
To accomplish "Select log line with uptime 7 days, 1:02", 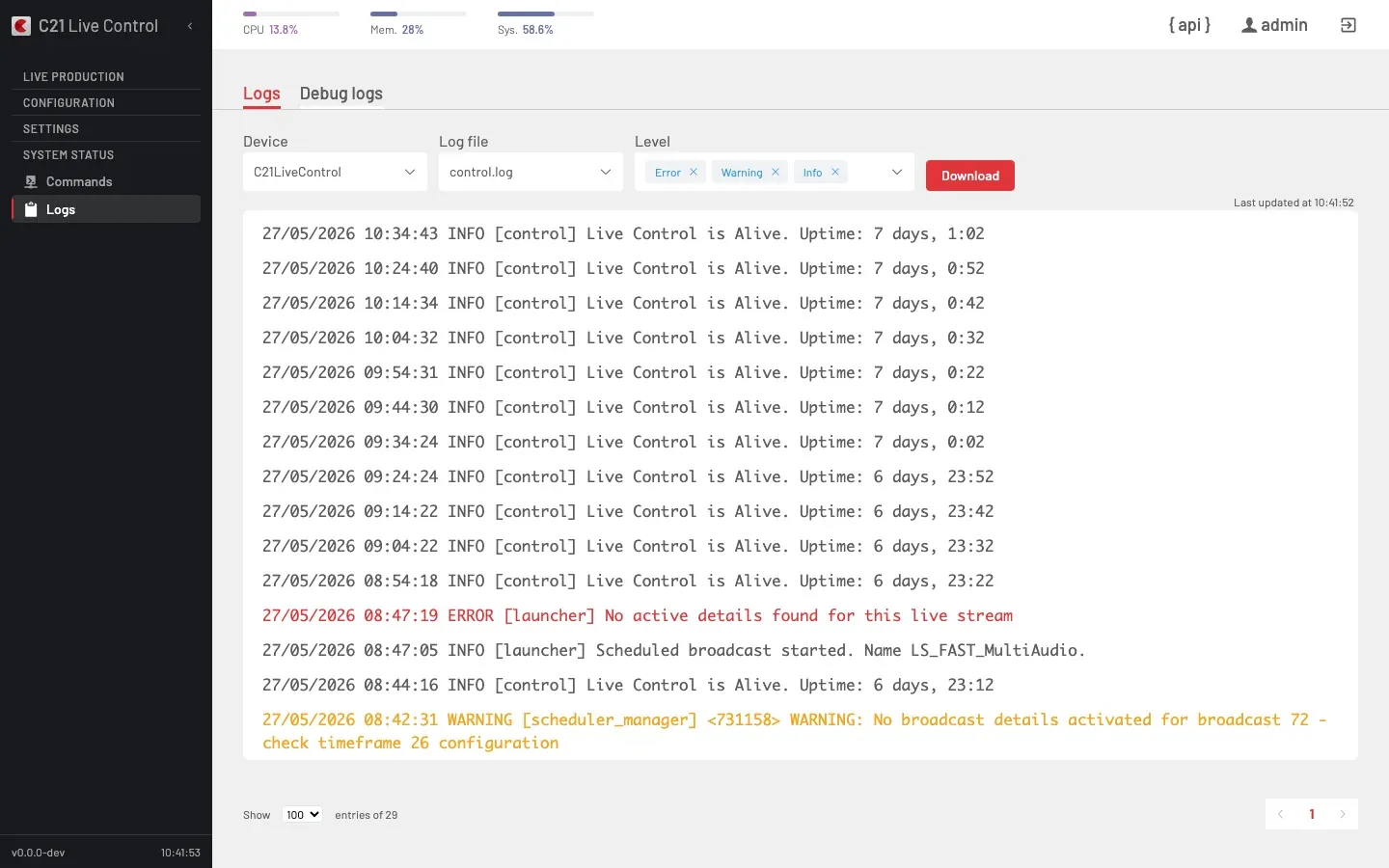I will pos(623,233).
